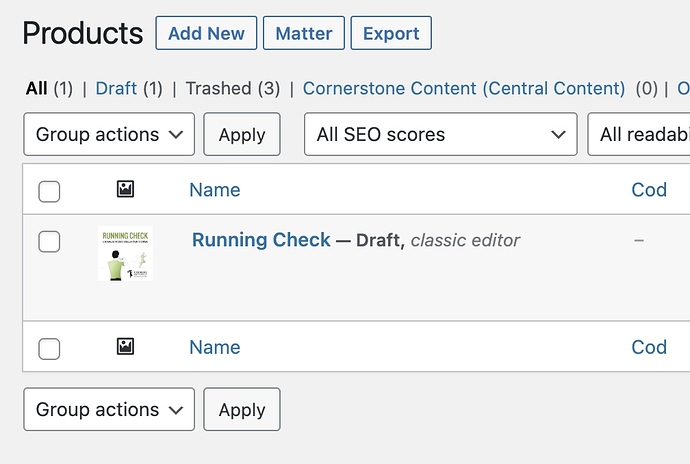
Task: Sort by Name column in table header
Action: point(214,189)
